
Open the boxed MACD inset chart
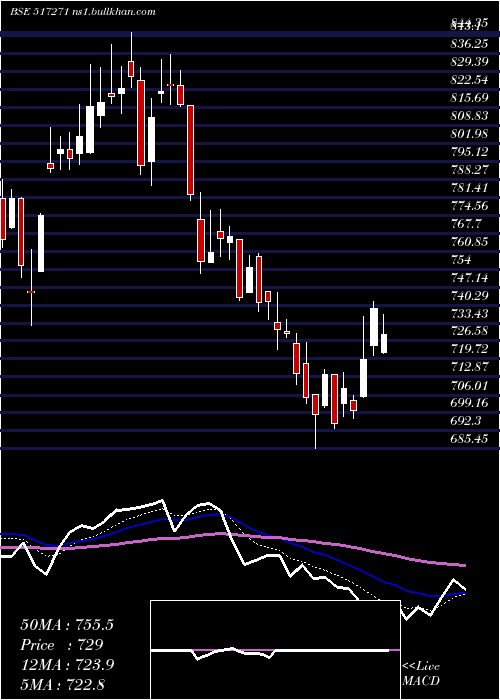coord(275,650)
